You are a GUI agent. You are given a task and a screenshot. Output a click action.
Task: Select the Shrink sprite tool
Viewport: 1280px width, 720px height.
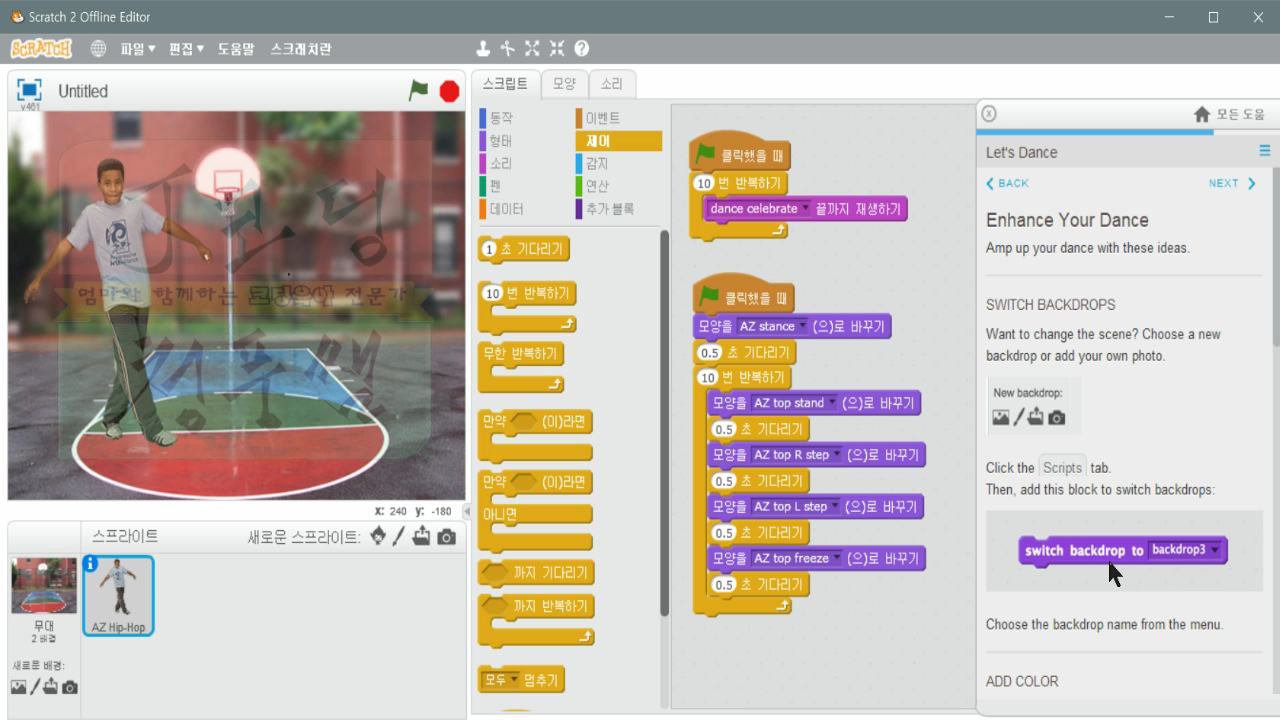click(x=557, y=48)
